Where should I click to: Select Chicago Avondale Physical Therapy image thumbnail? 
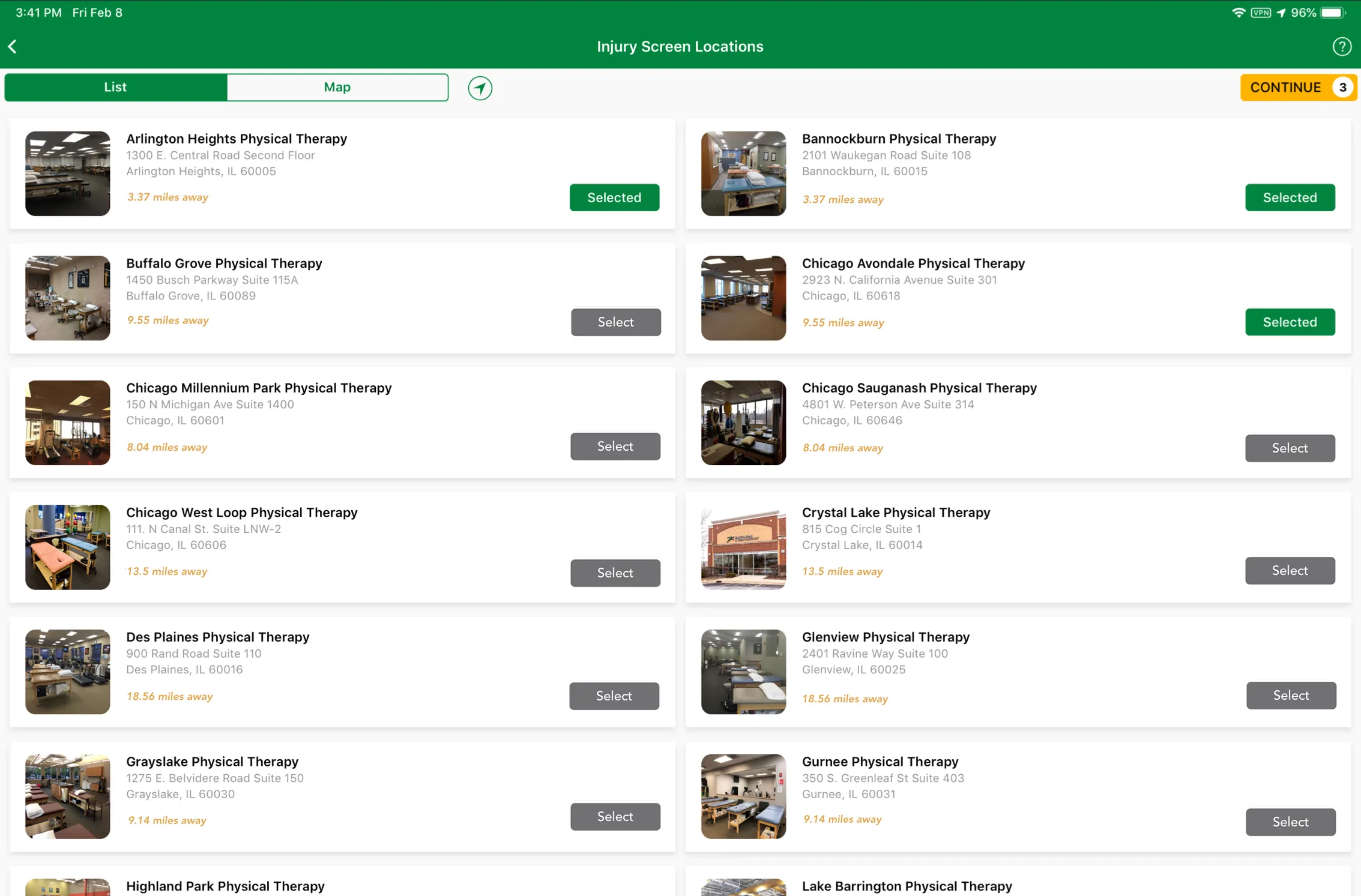click(743, 298)
